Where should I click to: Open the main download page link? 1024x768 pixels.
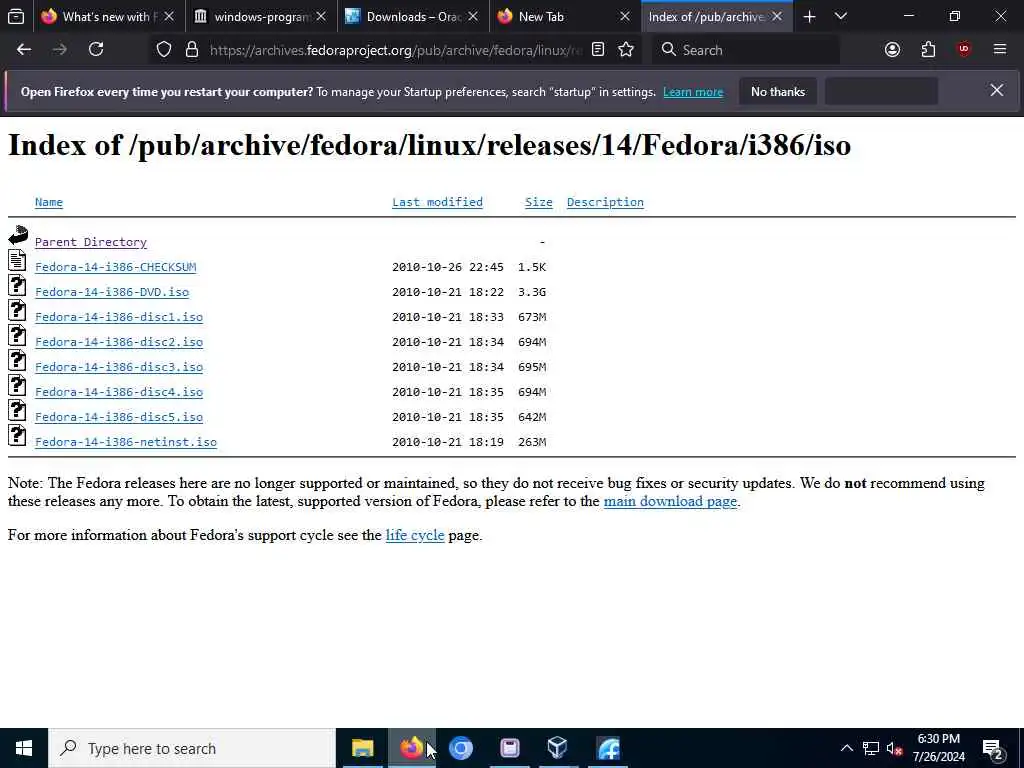(670, 502)
